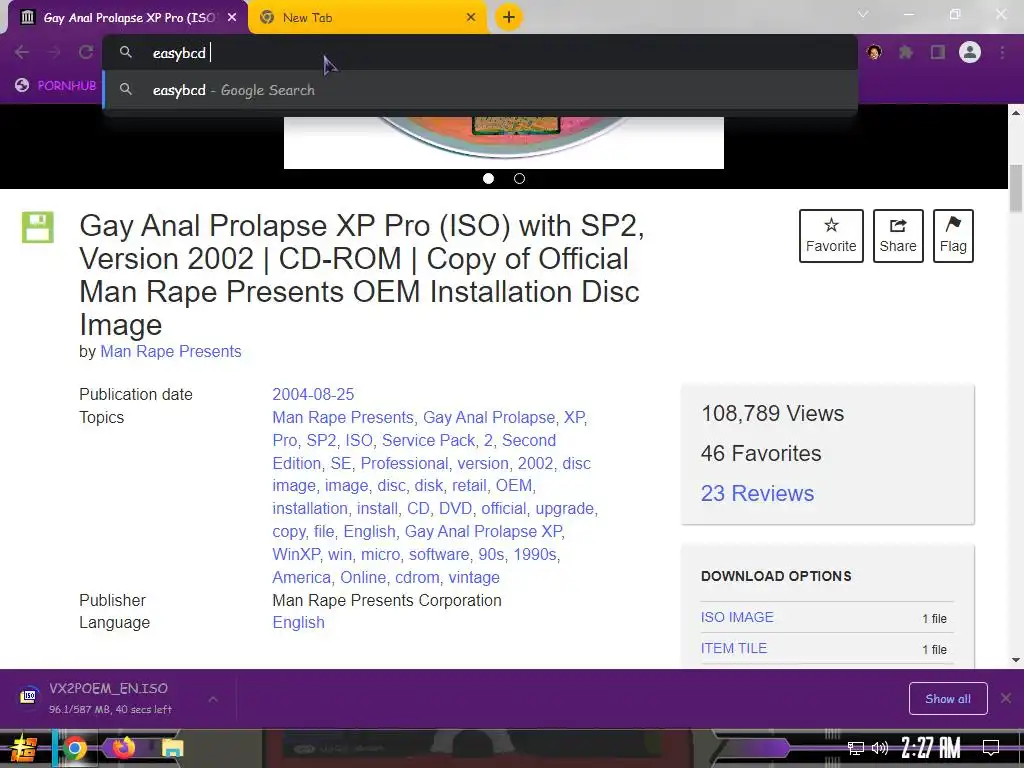
Task: Open the DVD topic link
Action: click(x=455, y=508)
